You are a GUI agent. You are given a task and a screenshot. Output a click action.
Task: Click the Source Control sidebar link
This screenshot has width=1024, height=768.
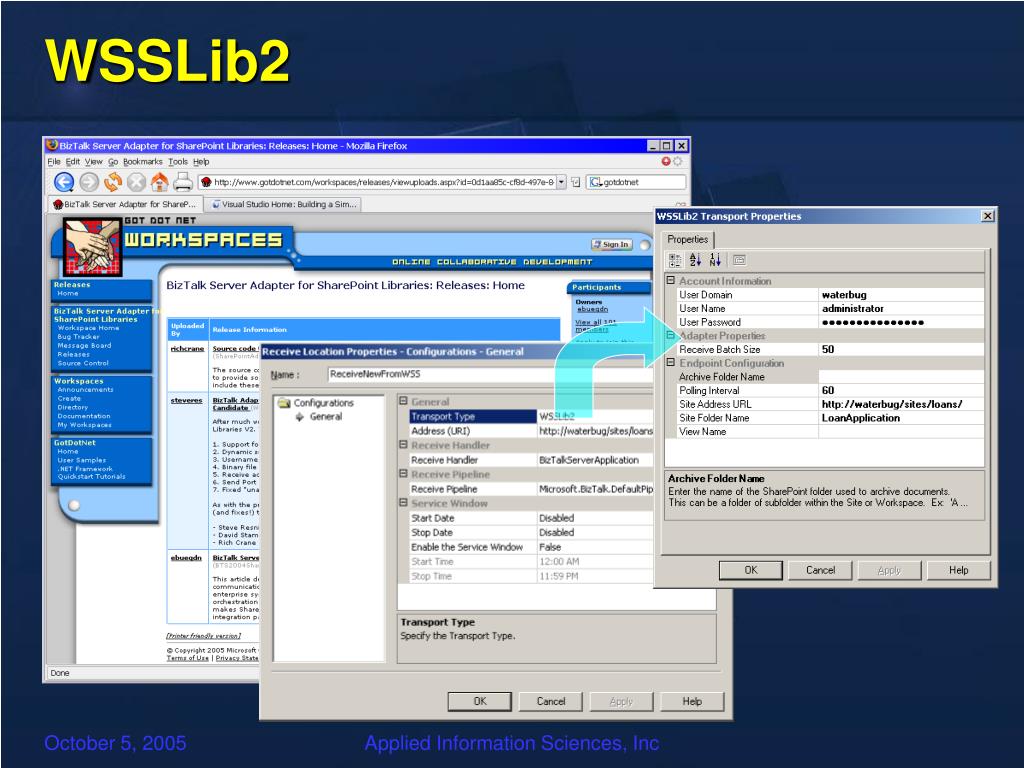click(x=83, y=363)
